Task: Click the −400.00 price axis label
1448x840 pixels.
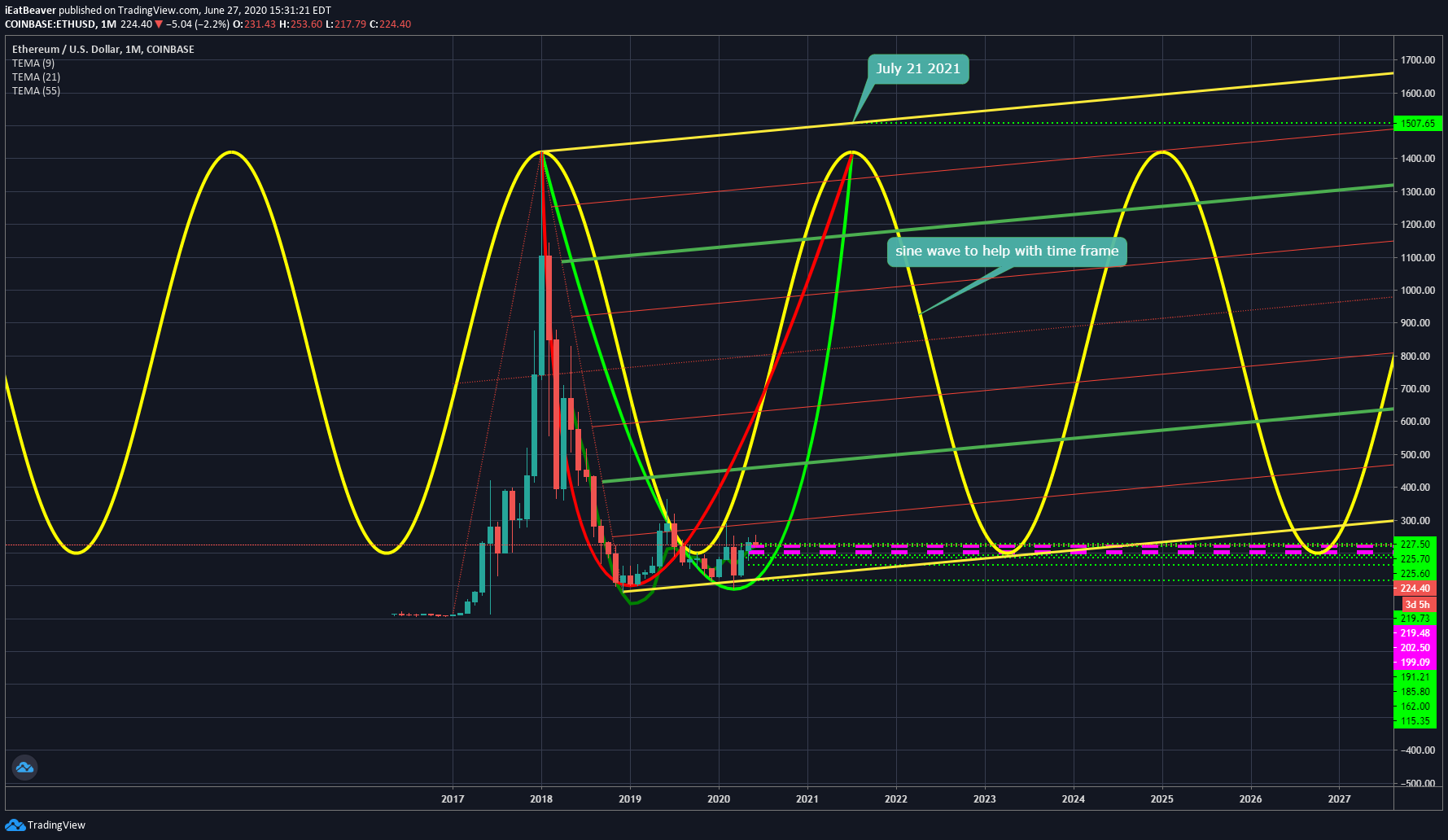Action: [x=1418, y=750]
